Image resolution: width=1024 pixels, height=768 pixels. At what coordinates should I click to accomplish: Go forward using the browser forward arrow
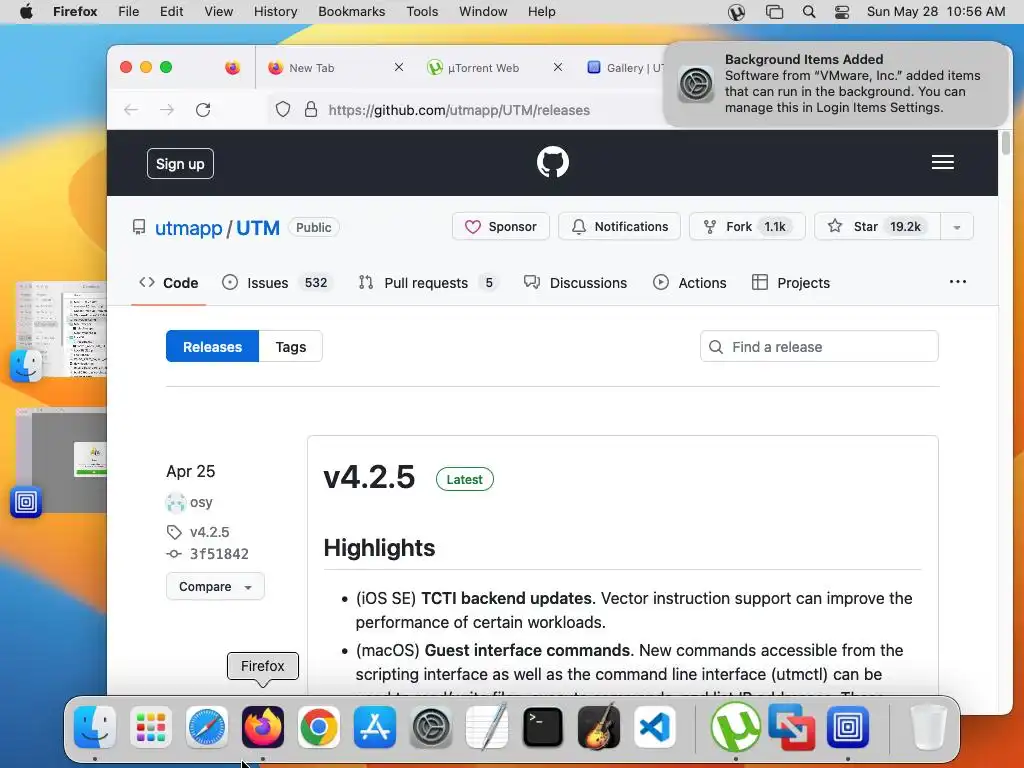(167, 110)
